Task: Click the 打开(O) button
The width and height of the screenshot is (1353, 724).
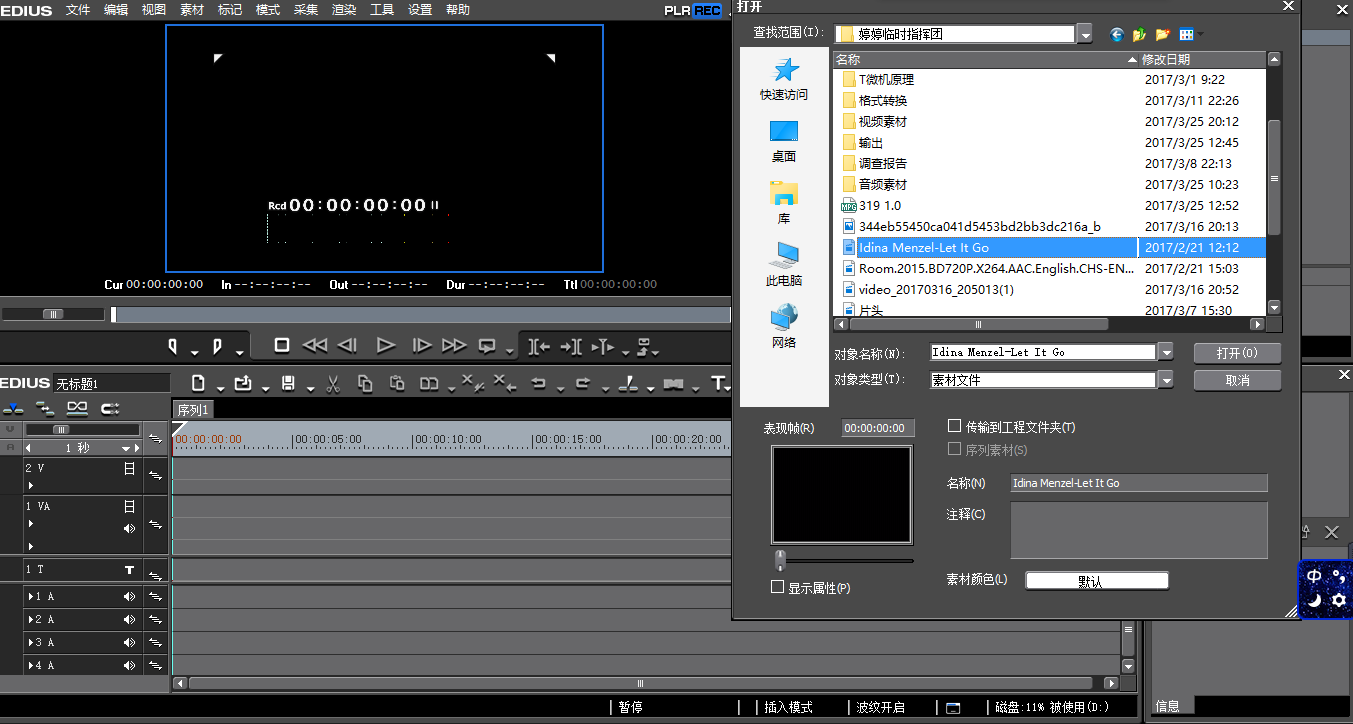Action: (1237, 353)
